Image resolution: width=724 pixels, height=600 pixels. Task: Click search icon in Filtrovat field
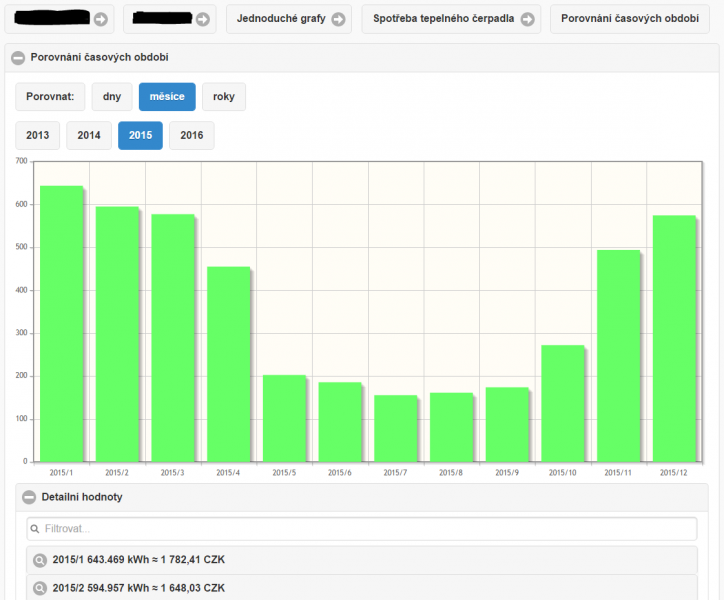pos(35,529)
